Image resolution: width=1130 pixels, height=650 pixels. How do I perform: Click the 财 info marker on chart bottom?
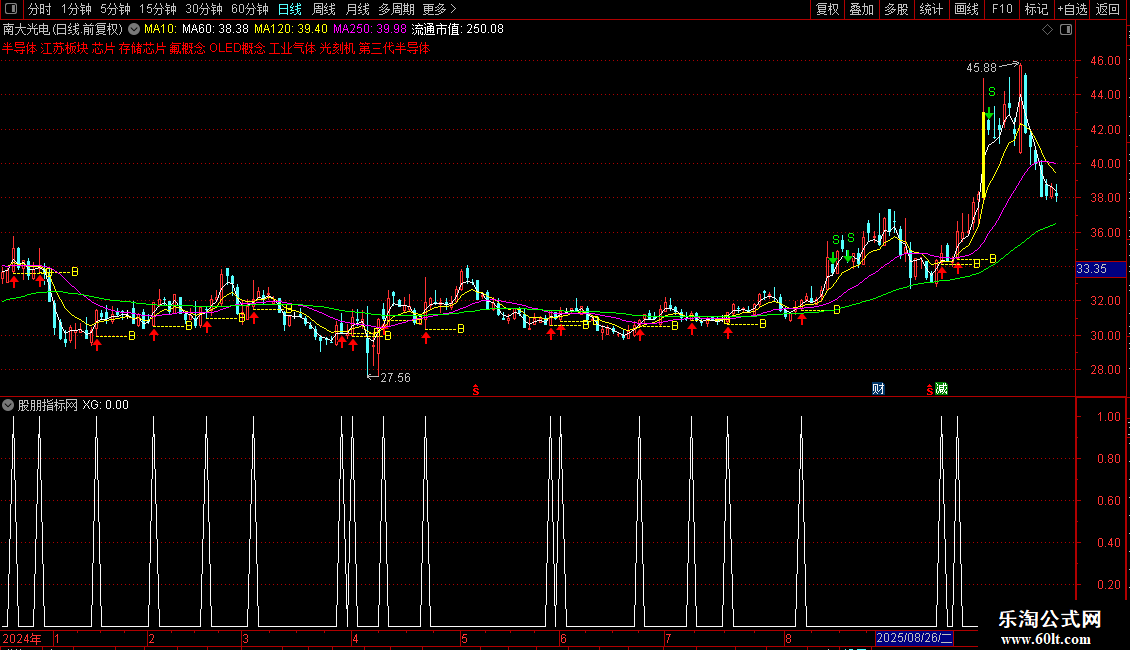pos(878,389)
